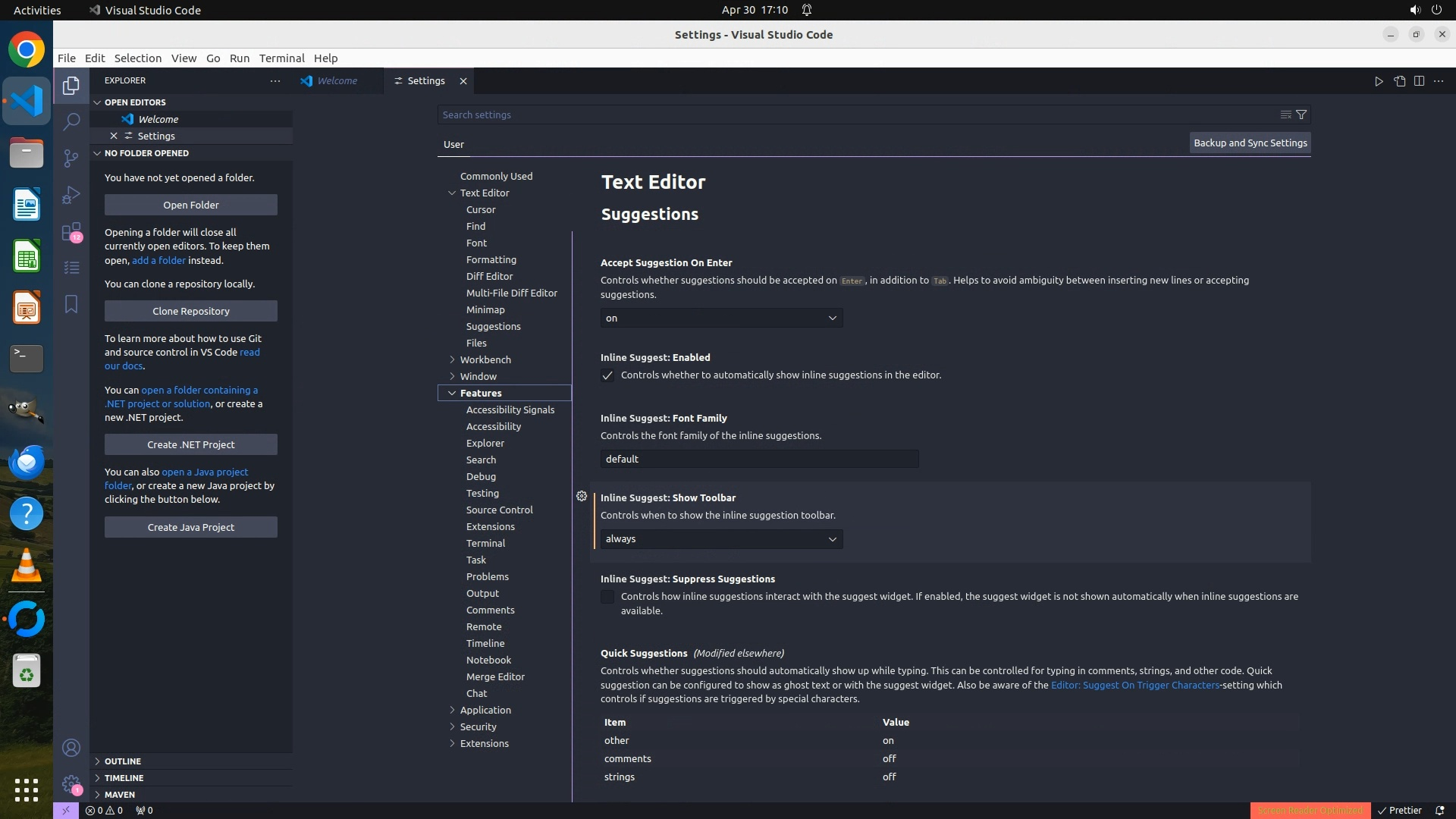Follow Editor: Suggest On Trigger Characters link
Viewport: 1456px width, 819px height.
click(1134, 685)
